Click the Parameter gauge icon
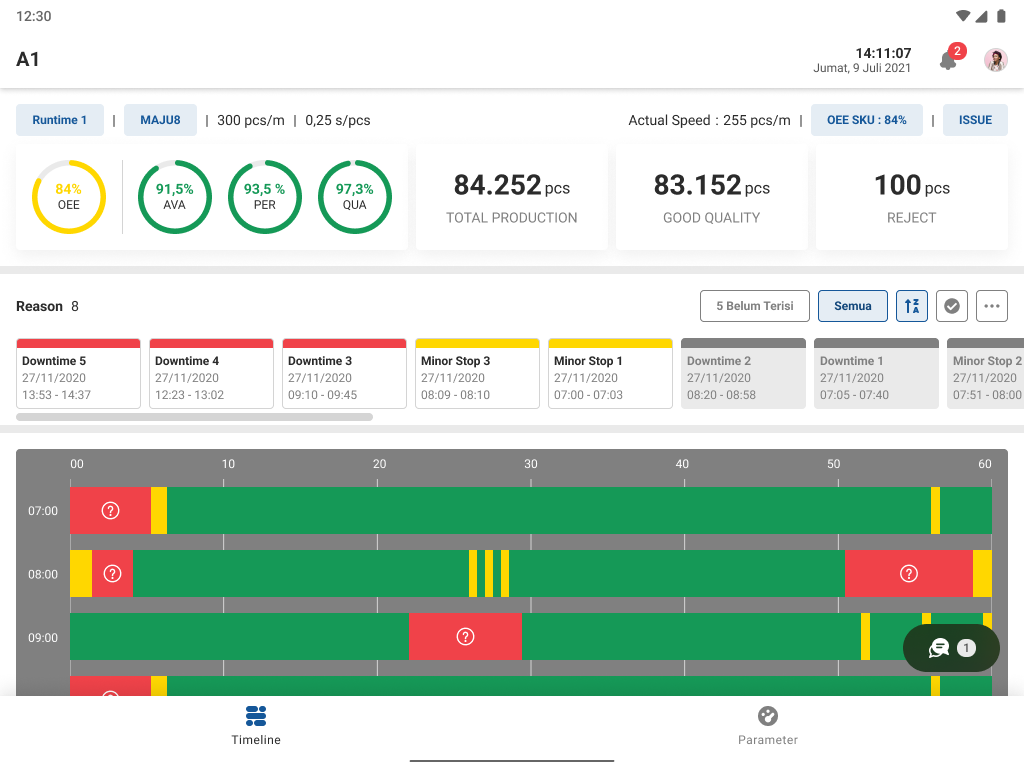The width and height of the screenshot is (1024, 768). tap(767, 716)
